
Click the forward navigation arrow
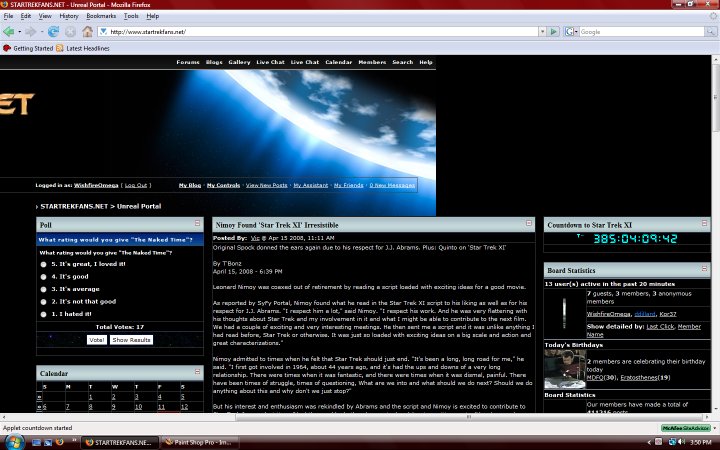pos(30,32)
